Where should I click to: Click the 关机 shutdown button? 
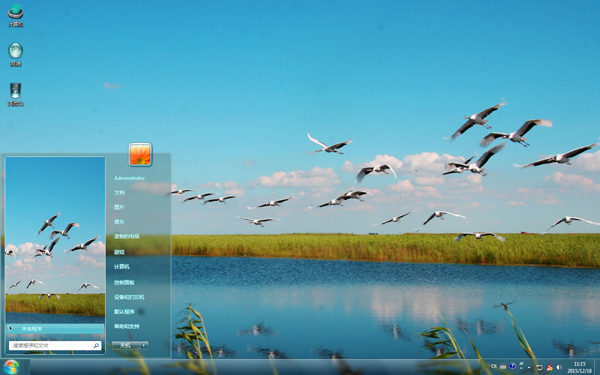point(126,346)
